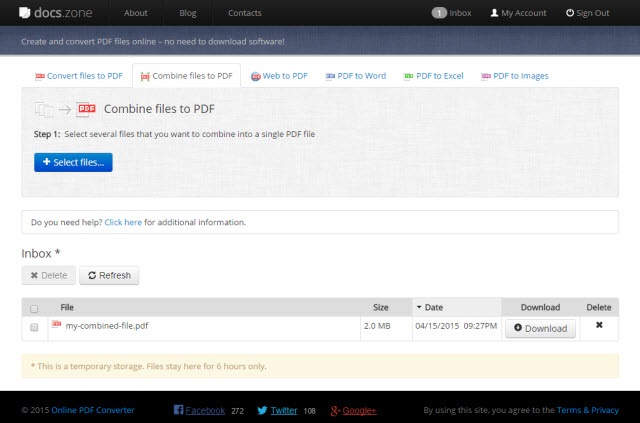The height and width of the screenshot is (423, 640).
Task: Click the PDF to Excel icon
Action: [x=408, y=76]
